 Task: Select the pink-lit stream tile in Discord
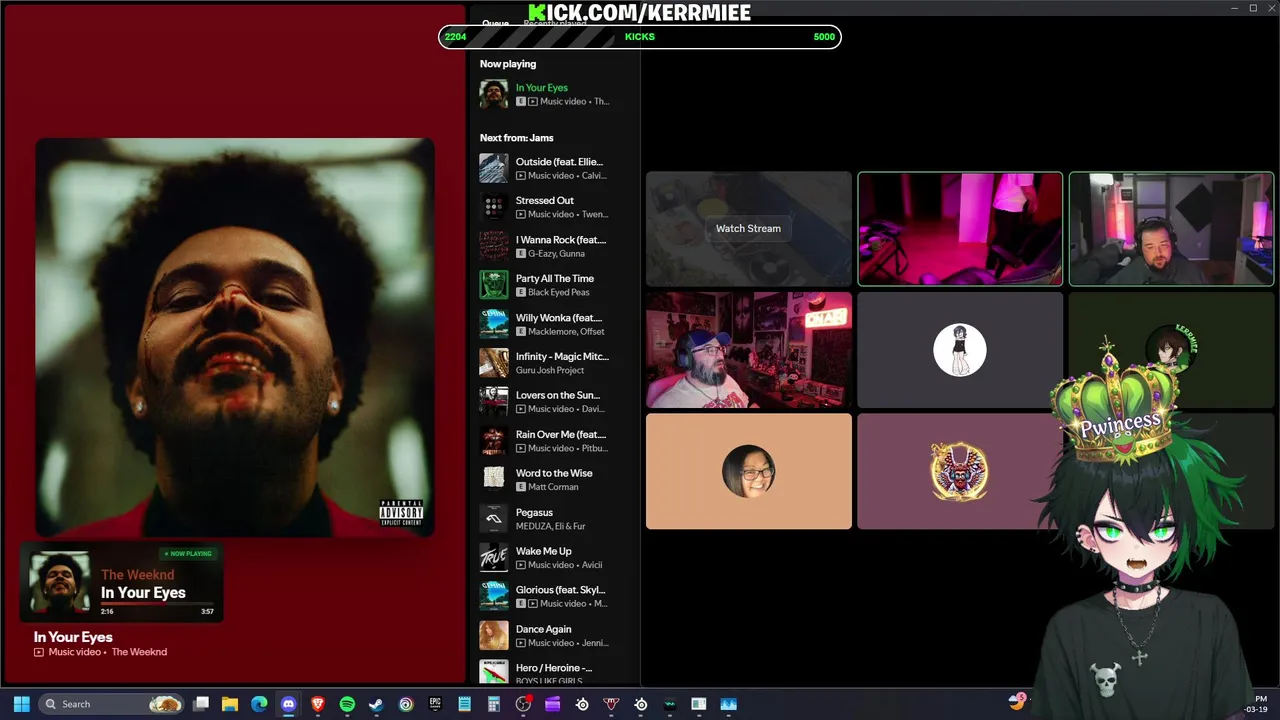point(960,229)
